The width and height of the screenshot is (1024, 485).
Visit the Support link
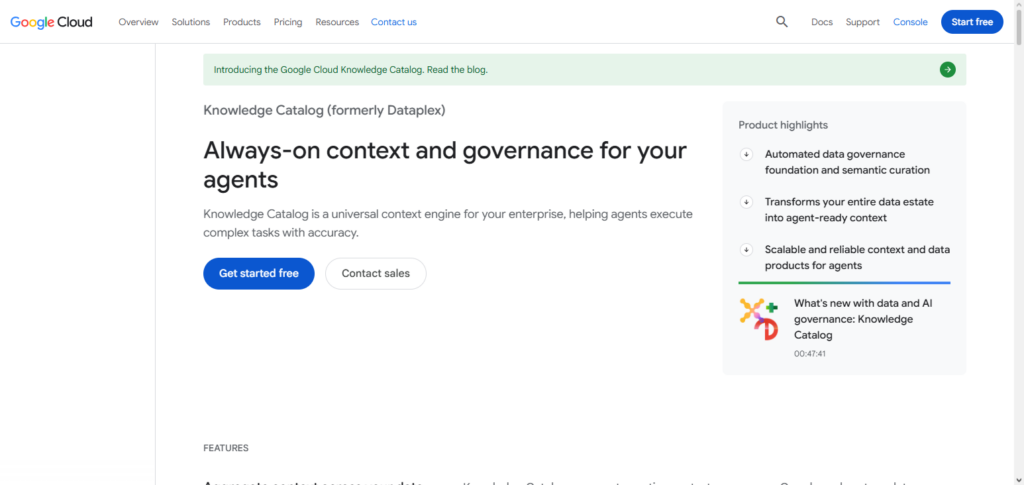click(x=863, y=22)
